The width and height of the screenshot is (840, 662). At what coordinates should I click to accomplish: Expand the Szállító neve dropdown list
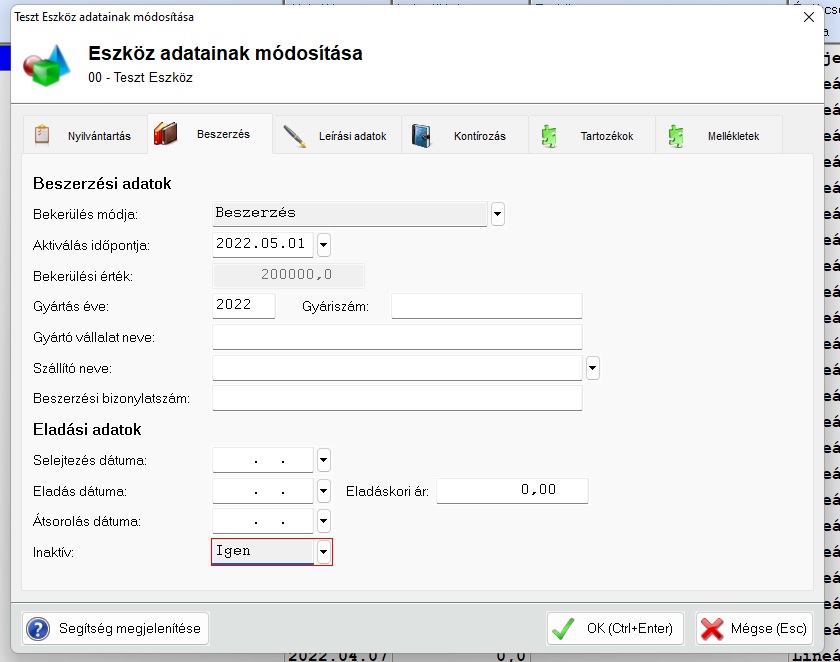tap(593, 368)
